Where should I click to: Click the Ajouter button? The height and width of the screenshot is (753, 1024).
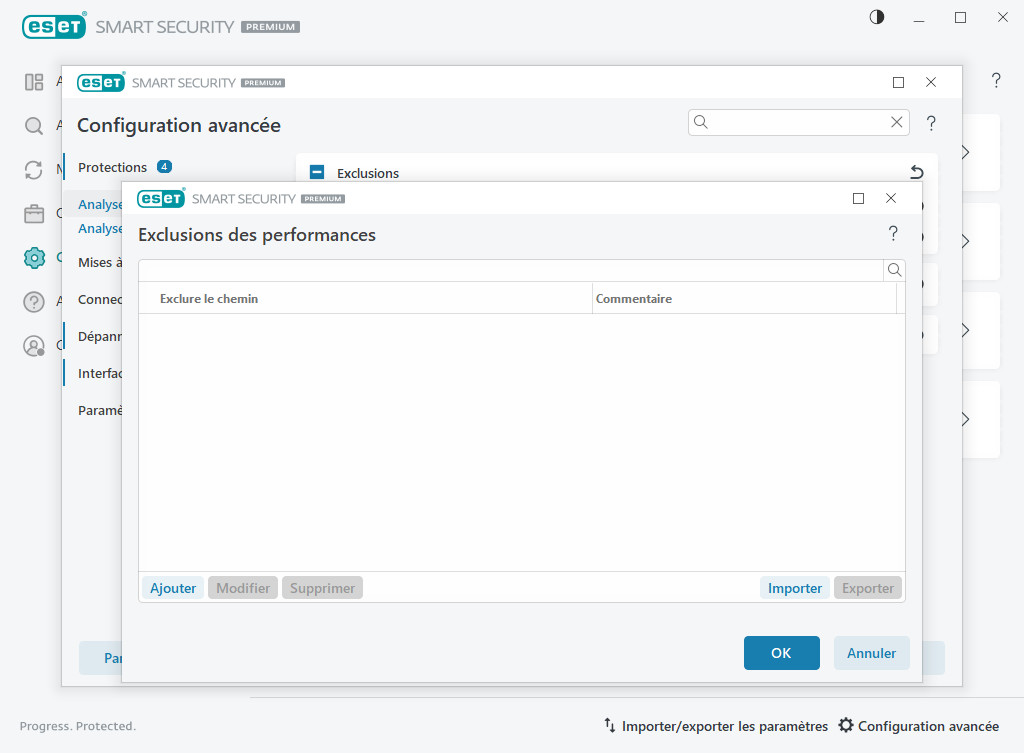pyautogui.click(x=173, y=588)
